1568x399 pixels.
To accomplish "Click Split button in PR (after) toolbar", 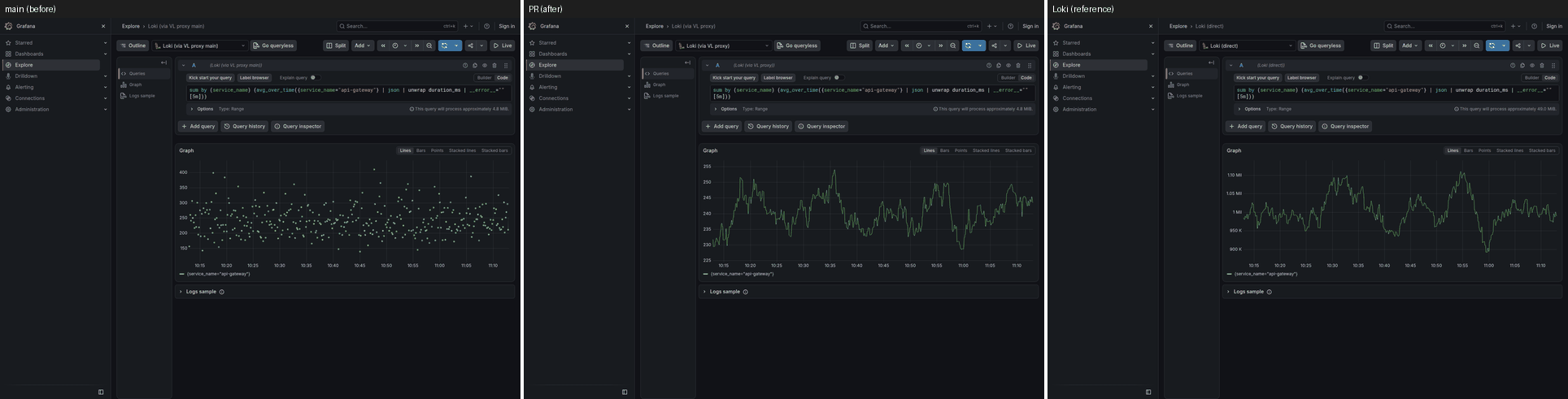I will pyautogui.click(x=860, y=46).
